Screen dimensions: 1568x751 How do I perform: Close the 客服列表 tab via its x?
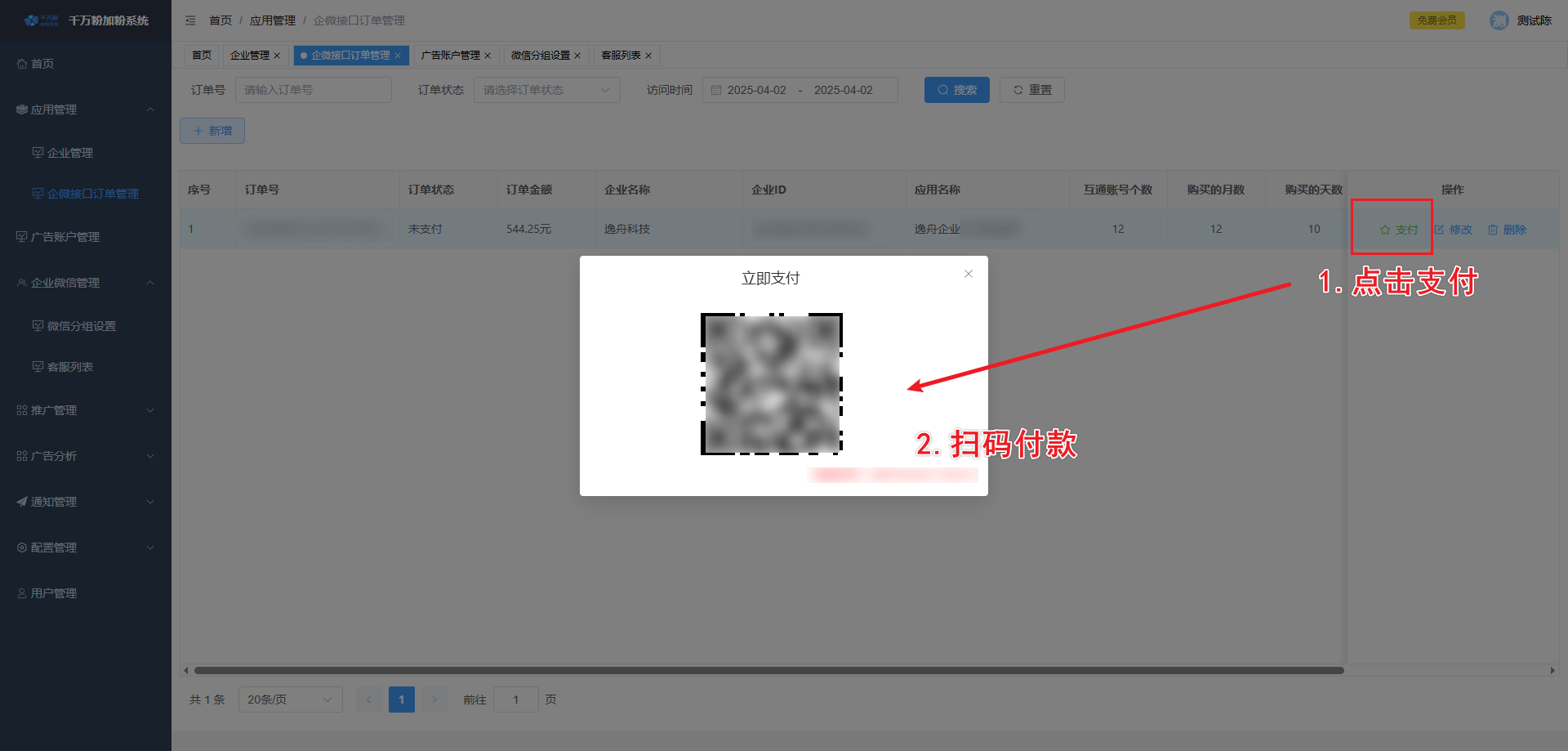click(648, 56)
